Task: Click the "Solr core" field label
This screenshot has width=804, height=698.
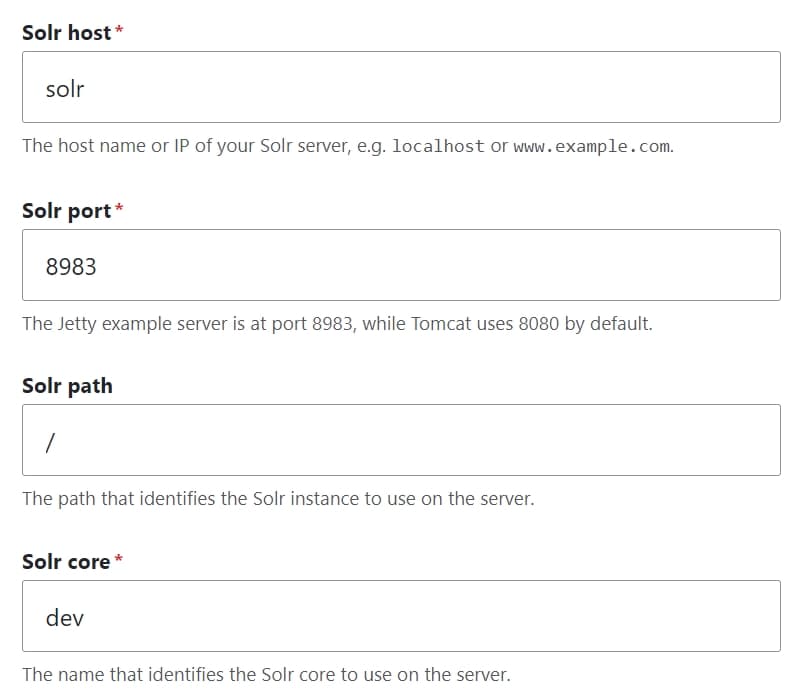Action: click(x=66, y=562)
